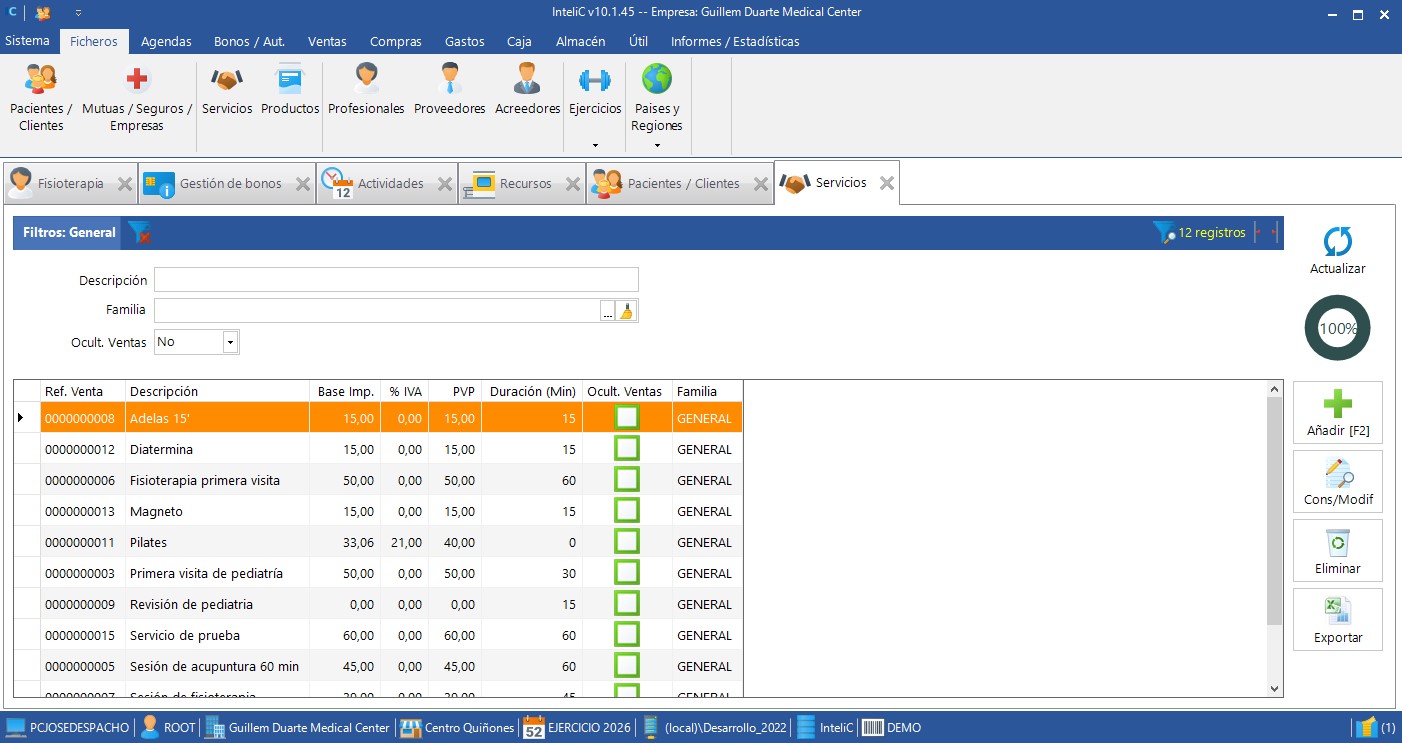Click the Cons/Modif button
This screenshot has height=743, width=1402.
click(1338, 482)
